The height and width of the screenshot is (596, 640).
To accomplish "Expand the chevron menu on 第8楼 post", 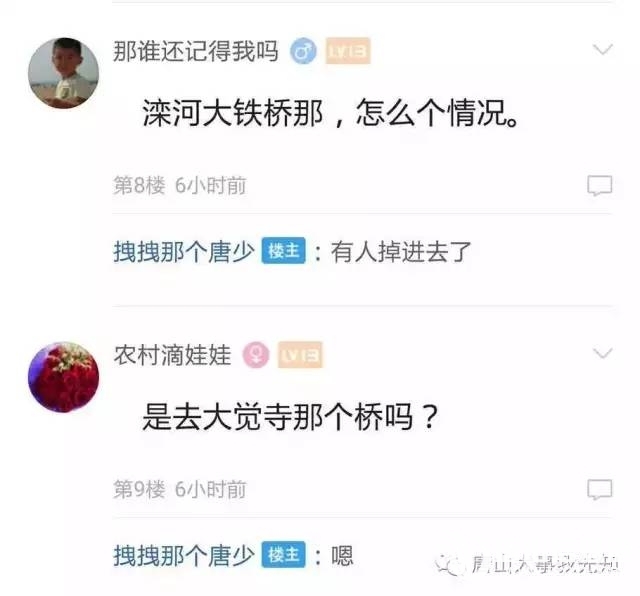I will point(602,49).
